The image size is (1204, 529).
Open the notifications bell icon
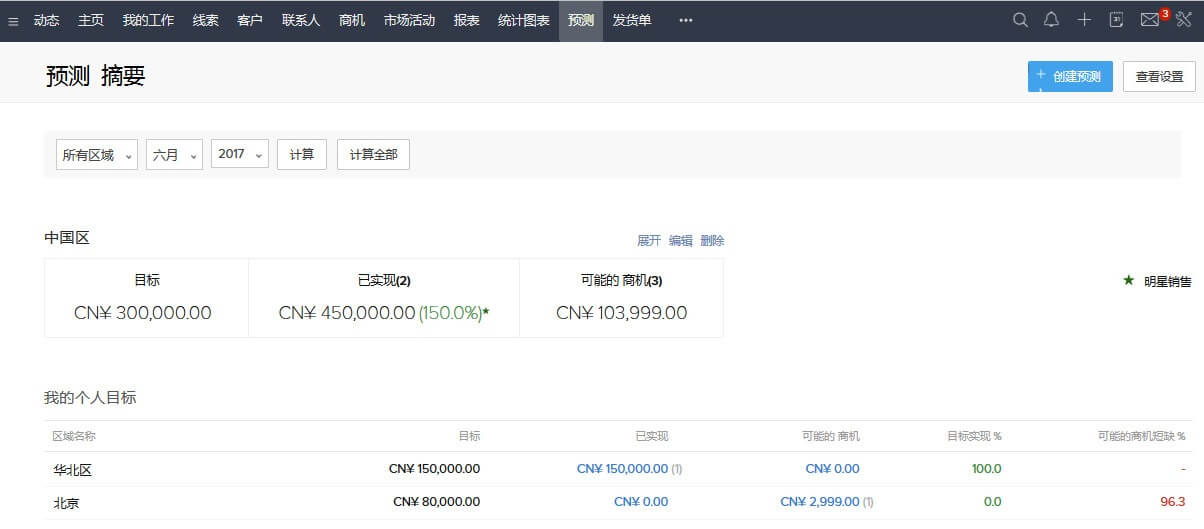pyautogui.click(x=1051, y=20)
